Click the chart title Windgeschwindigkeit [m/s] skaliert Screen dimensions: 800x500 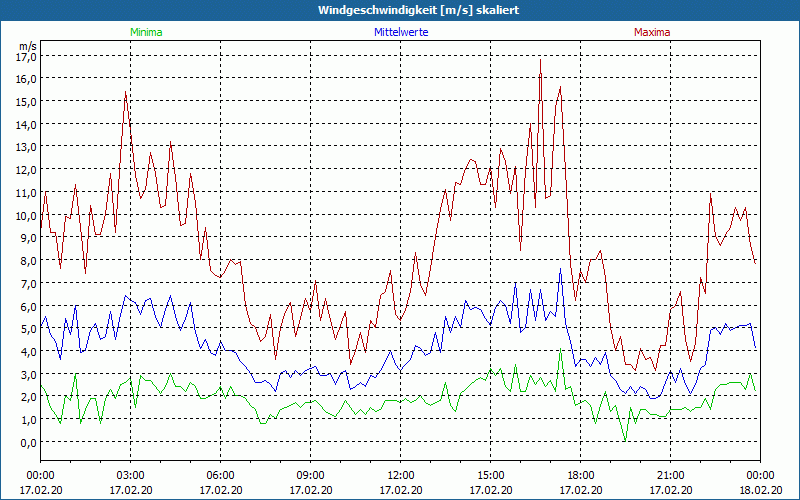400,10
